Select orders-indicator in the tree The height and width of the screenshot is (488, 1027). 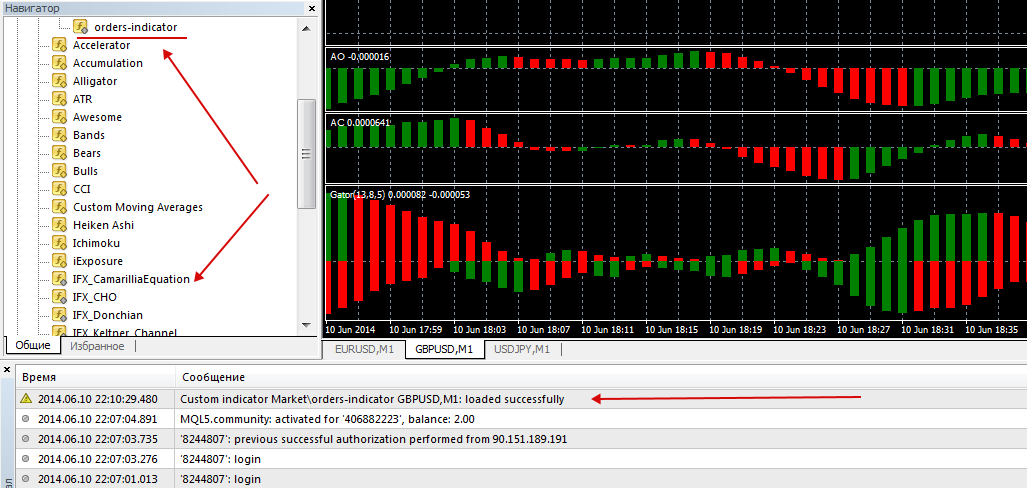(x=136, y=27)
